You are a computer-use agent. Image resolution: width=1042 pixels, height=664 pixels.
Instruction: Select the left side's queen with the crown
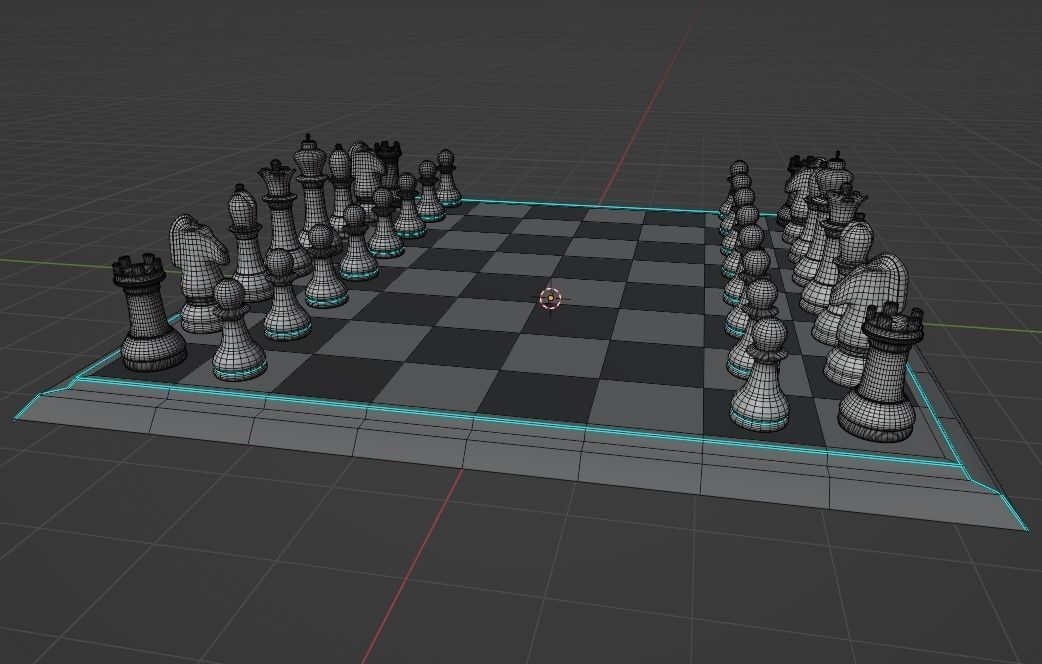(281, 216)
